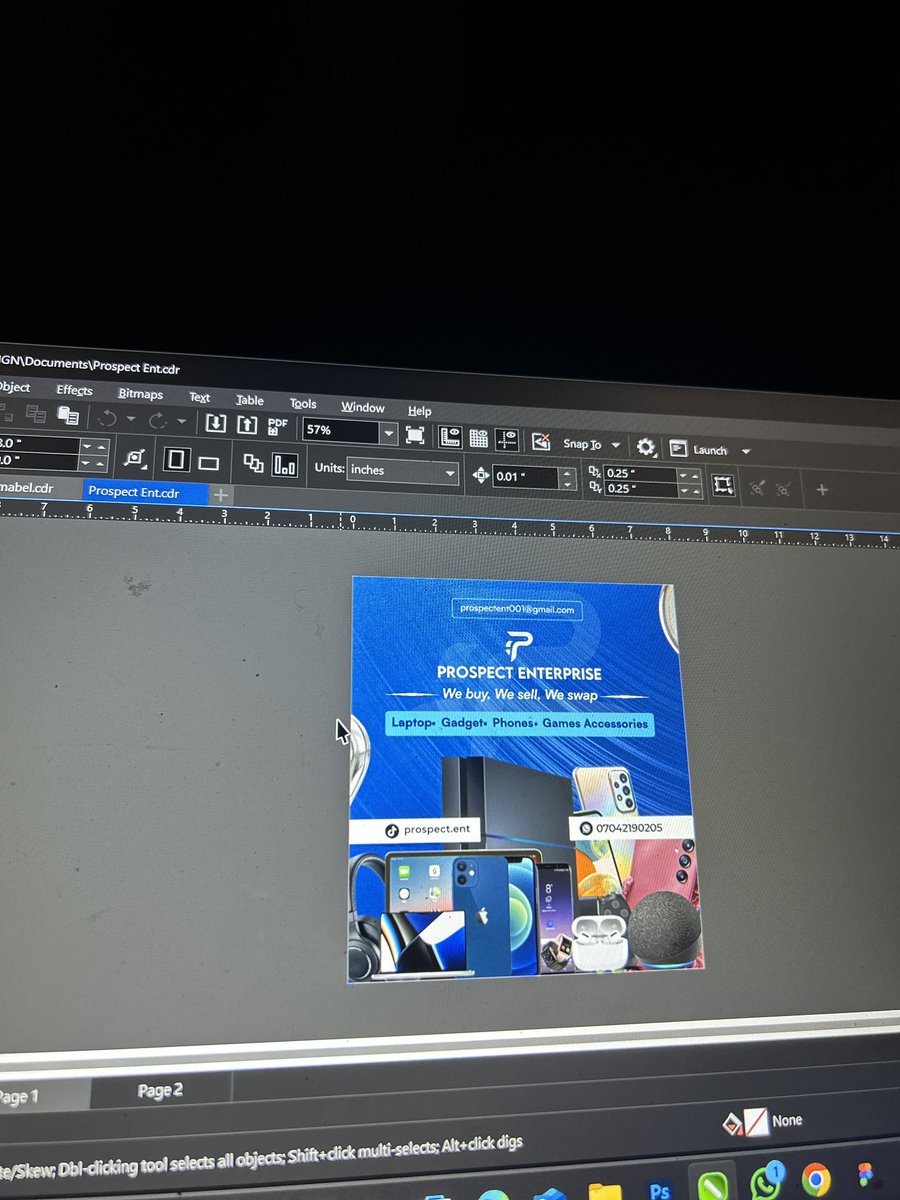Open Figma from the taskbar

click(x=865, y=1176)
